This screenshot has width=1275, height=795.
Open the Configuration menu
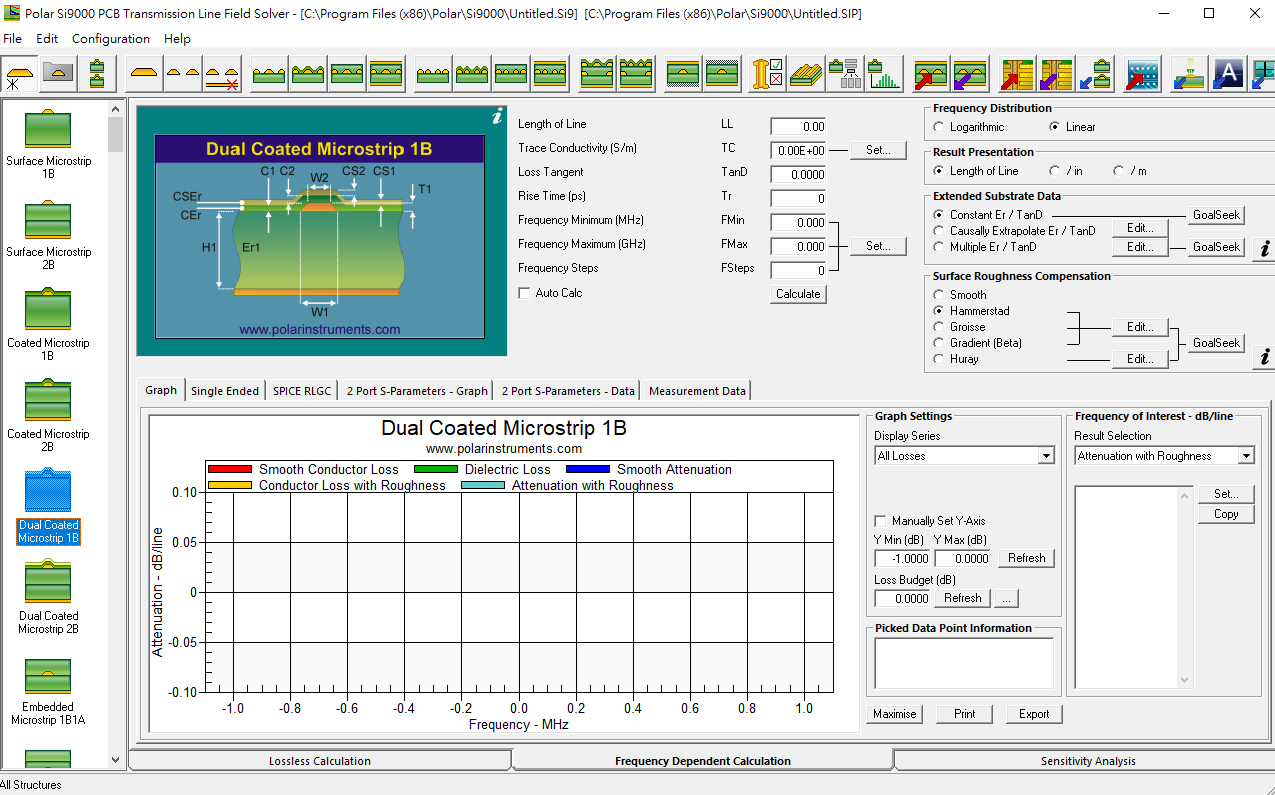point(111,39)
